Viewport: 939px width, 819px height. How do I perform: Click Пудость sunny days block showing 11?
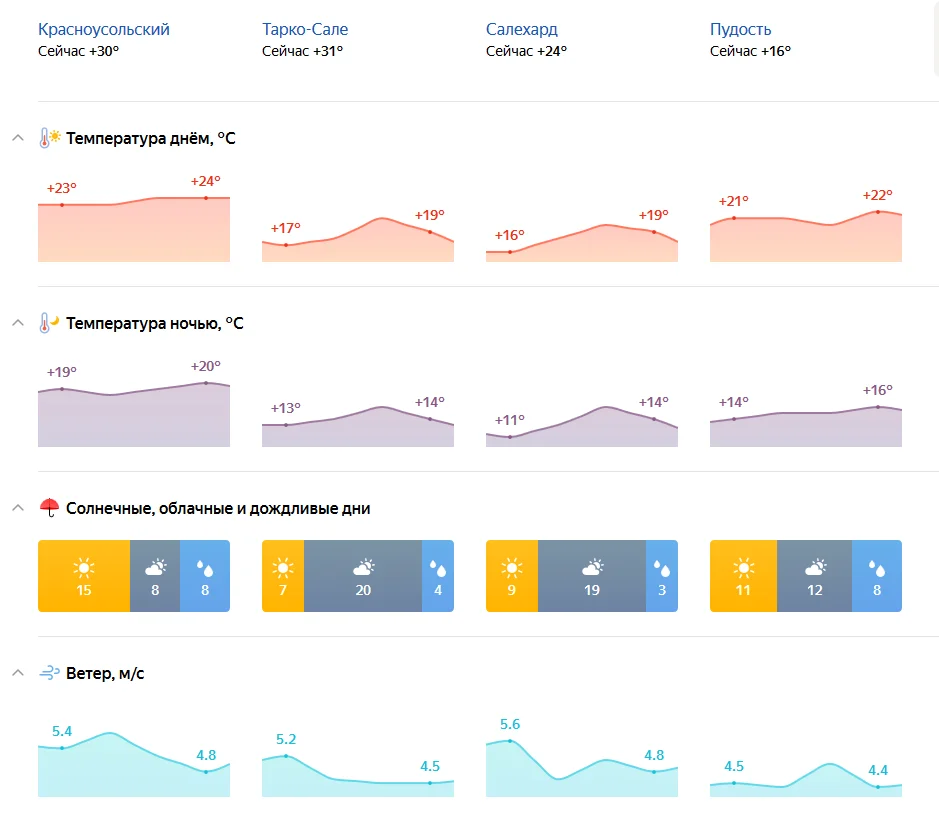(743, 576)
